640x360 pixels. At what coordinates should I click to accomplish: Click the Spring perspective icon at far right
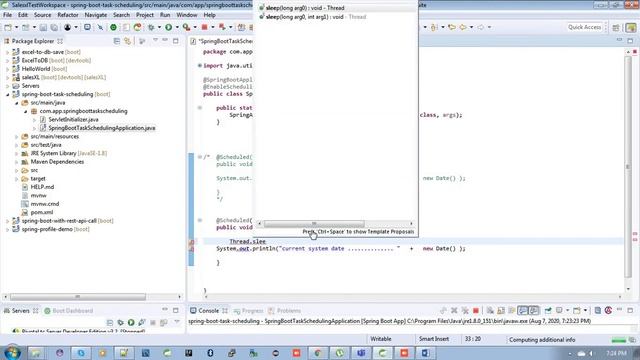631,27
